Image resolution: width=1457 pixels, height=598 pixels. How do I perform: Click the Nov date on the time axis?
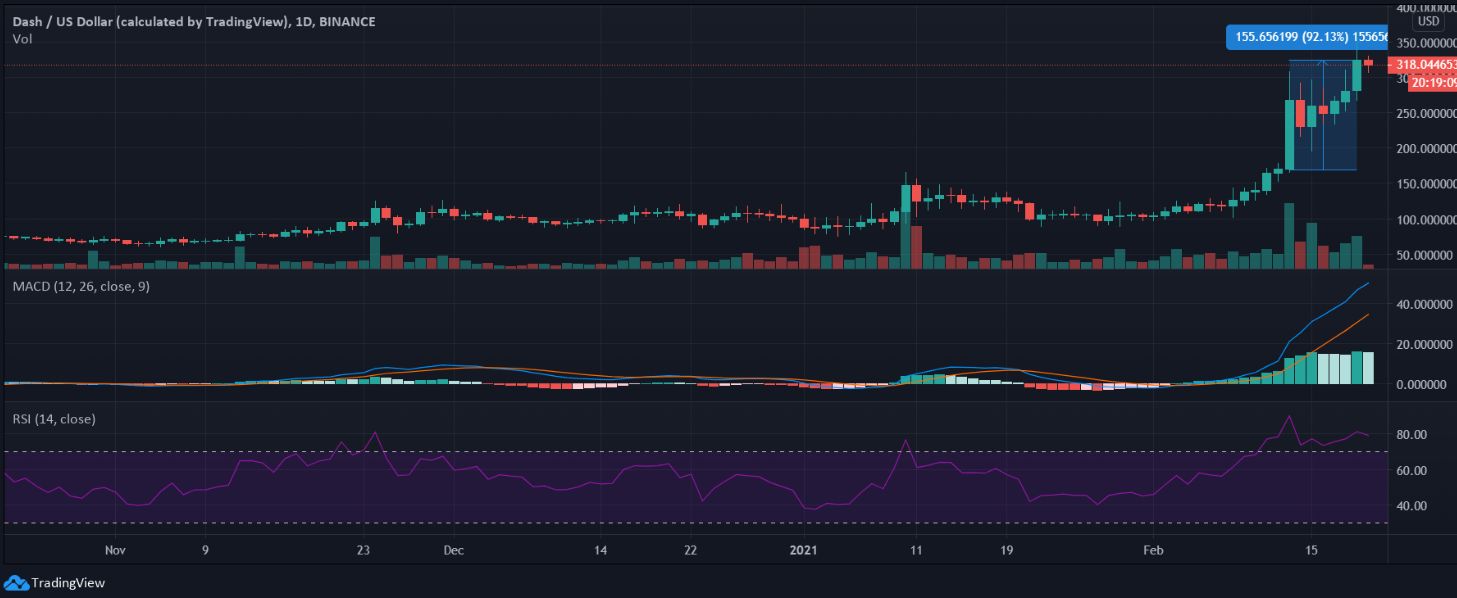point(115,550)
